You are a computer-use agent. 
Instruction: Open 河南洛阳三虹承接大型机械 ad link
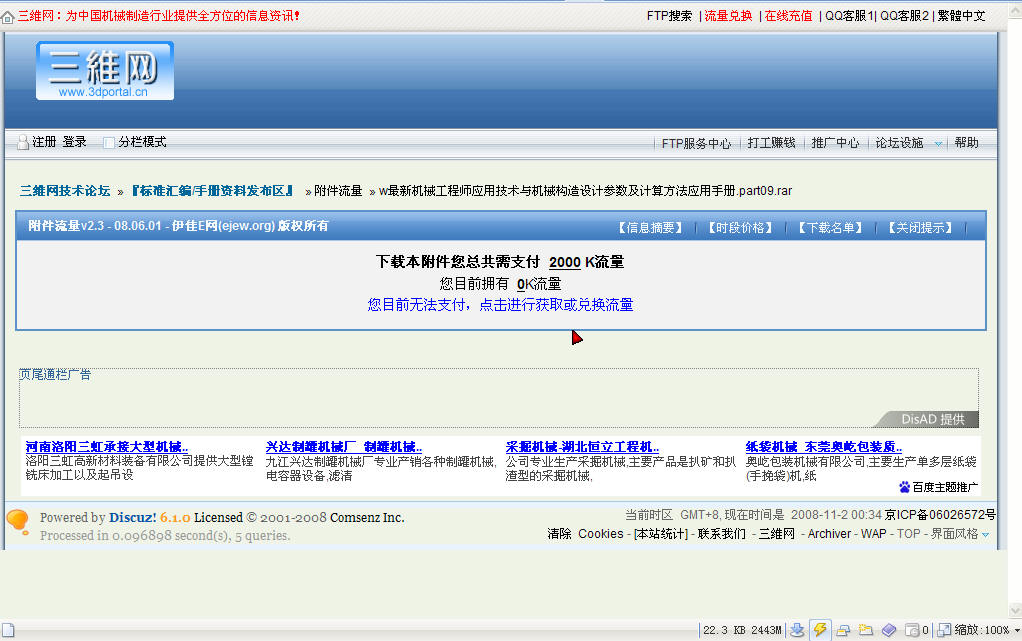[x=107, y=447]
